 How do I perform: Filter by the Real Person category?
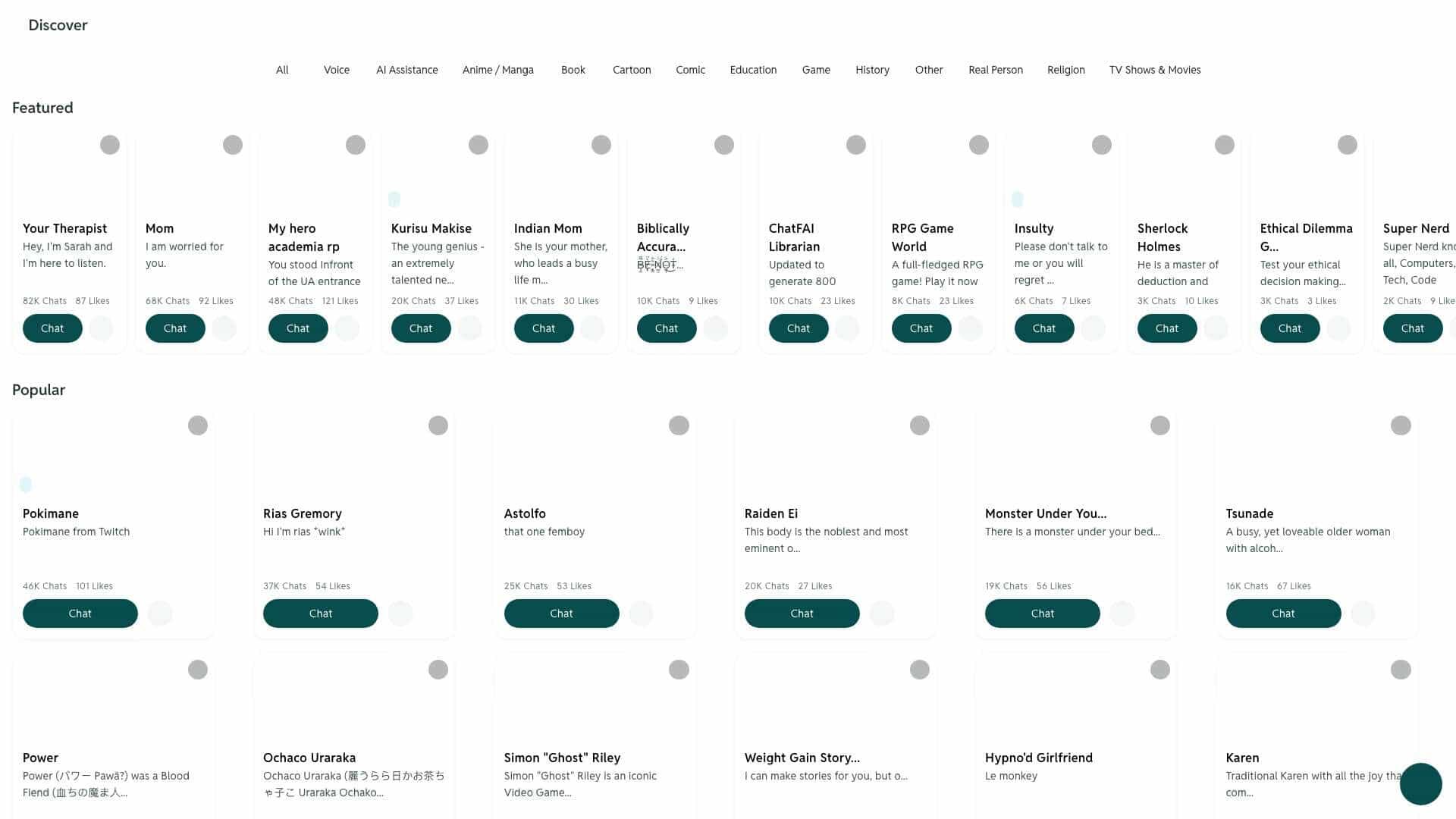[995, 70]
